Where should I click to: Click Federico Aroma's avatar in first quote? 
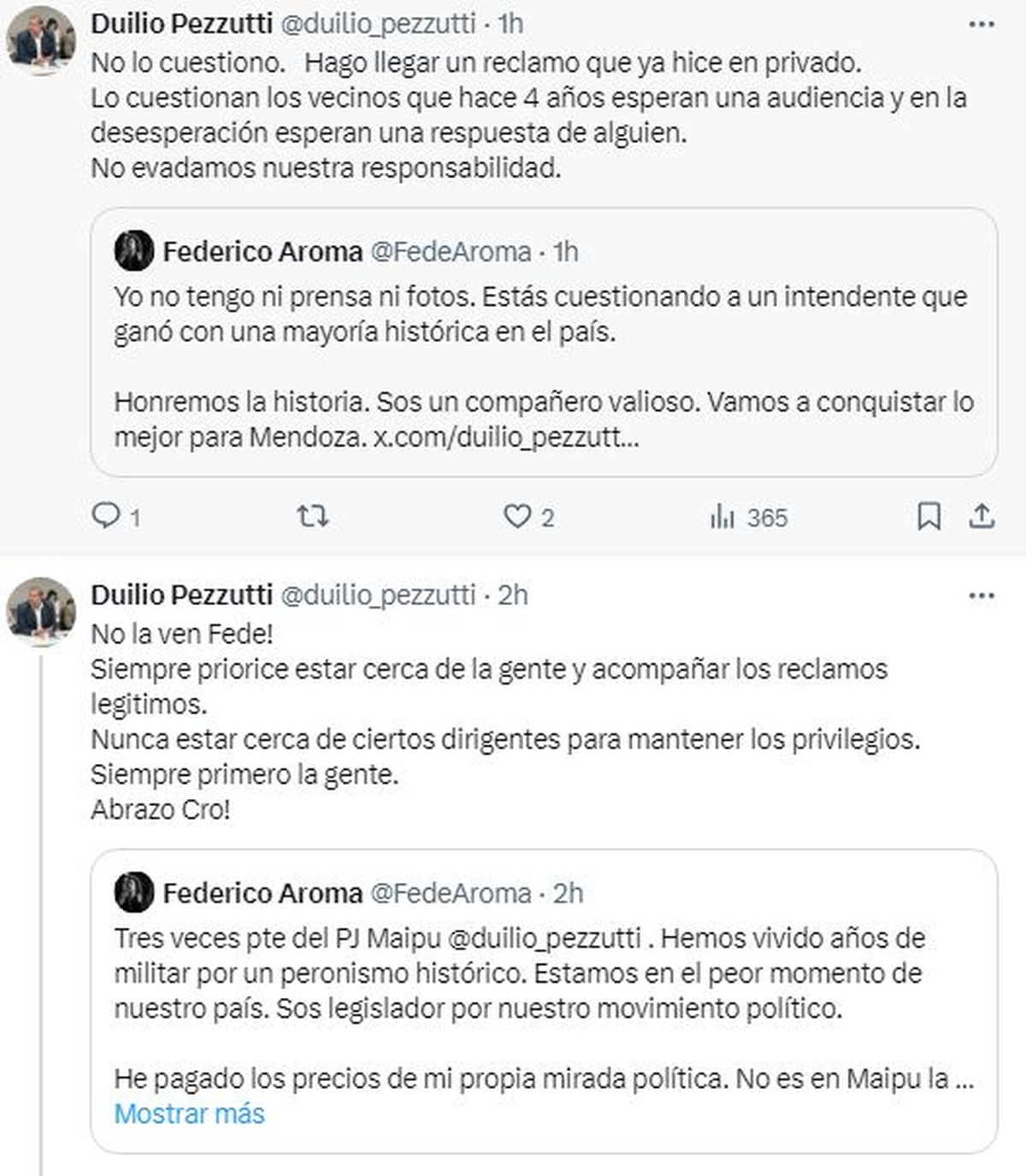134,251
